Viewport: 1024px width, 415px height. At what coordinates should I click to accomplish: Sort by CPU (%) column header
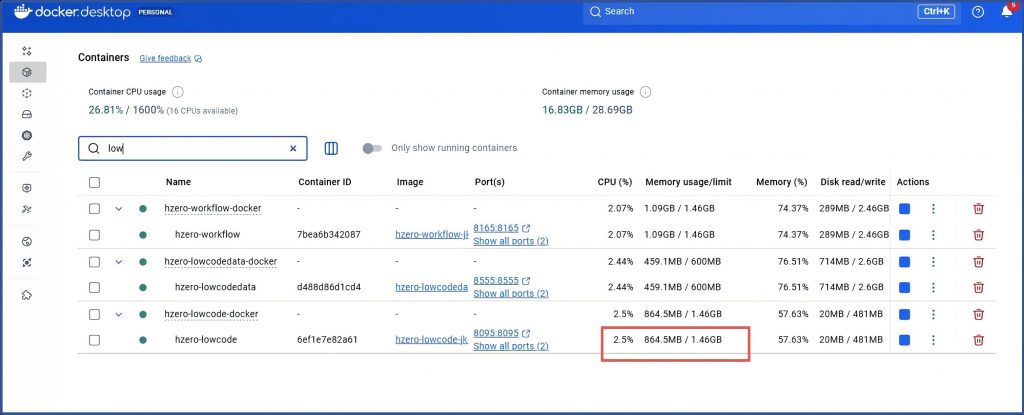(x=614, y=182)
